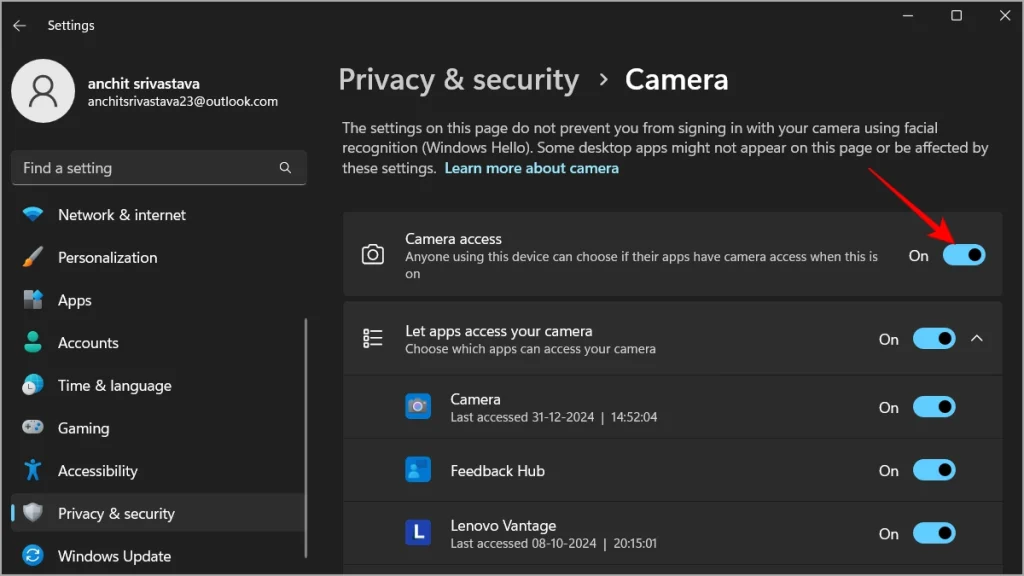Click the Camera access setting title
Image resolution: width=1024 pixels, height=576 pixels.
pyautogui.click(x=453, y=239)
